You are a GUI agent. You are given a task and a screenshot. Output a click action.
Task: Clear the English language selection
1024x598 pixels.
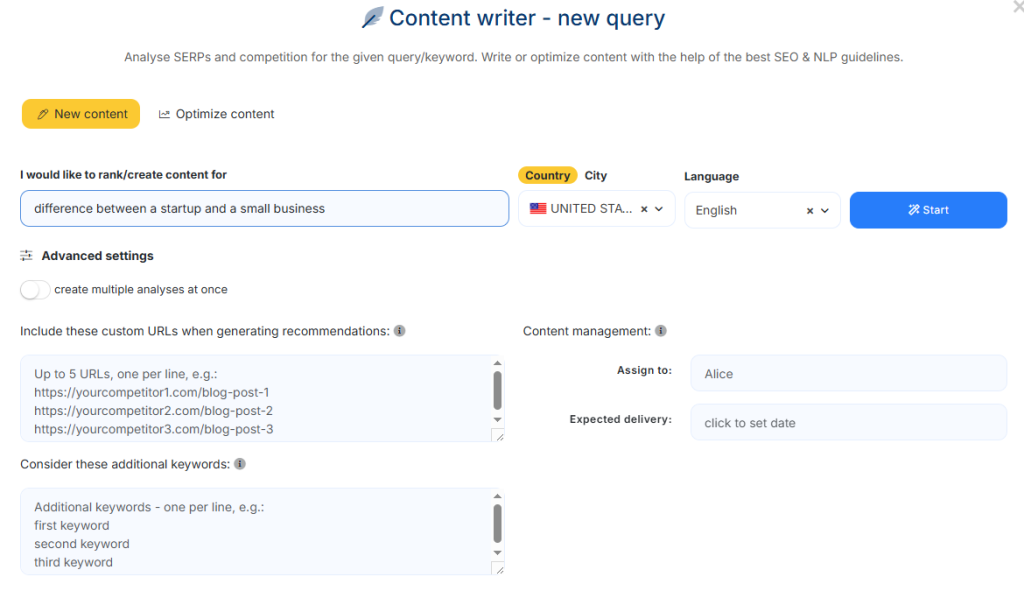pyautogui.click(x=810, y=211)
